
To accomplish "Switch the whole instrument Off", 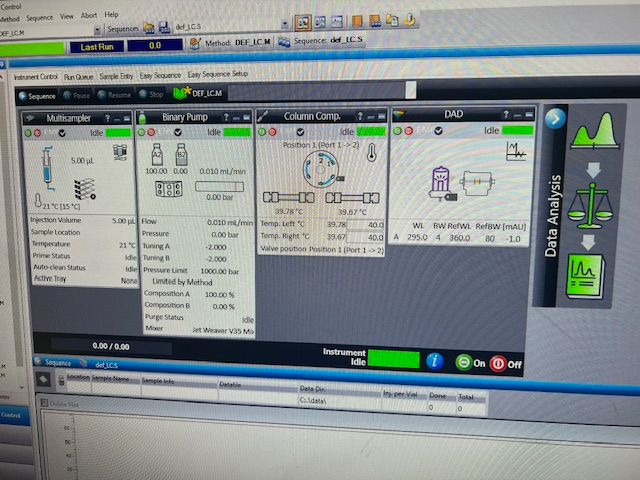I will point(506,363).
